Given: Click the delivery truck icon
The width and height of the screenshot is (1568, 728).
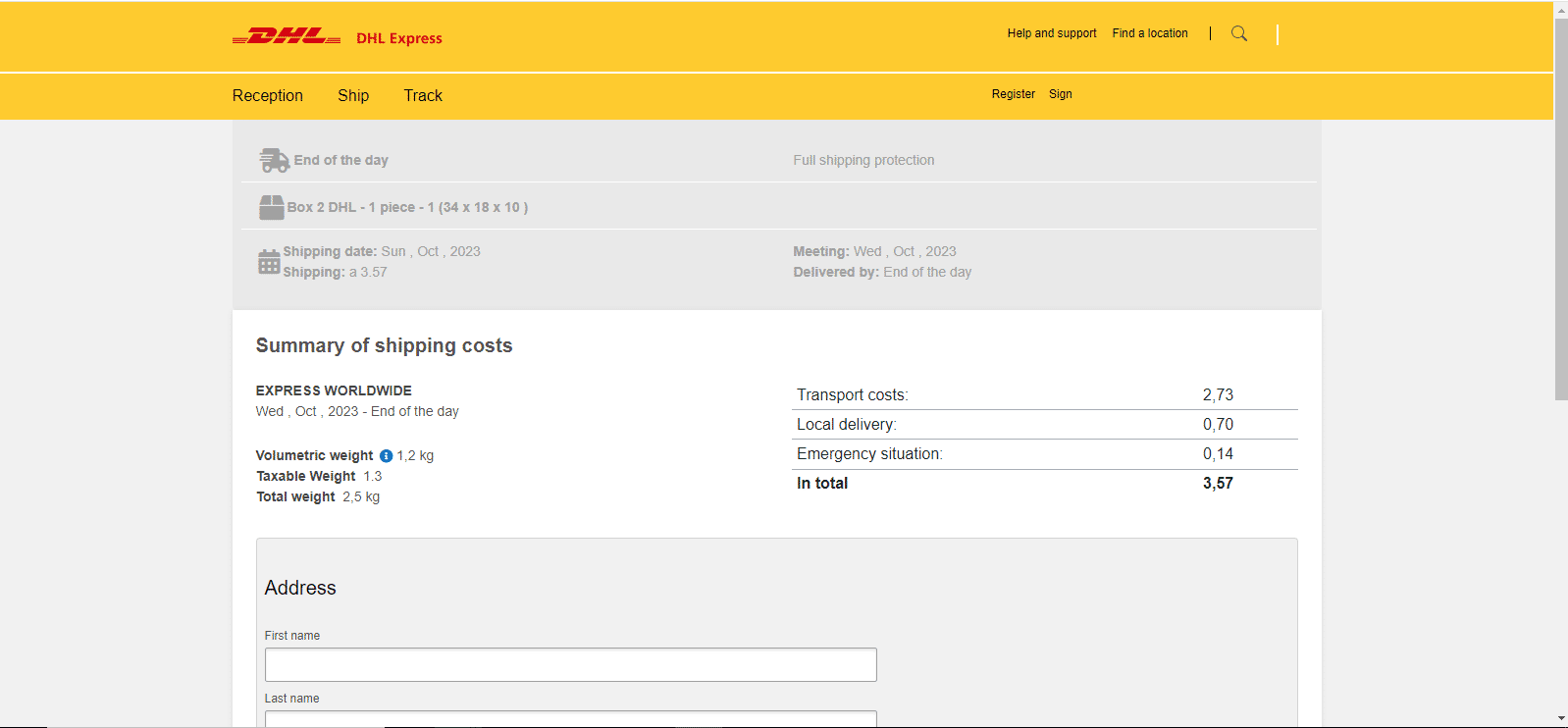Looking at the screenshot, I should [274, 160].
